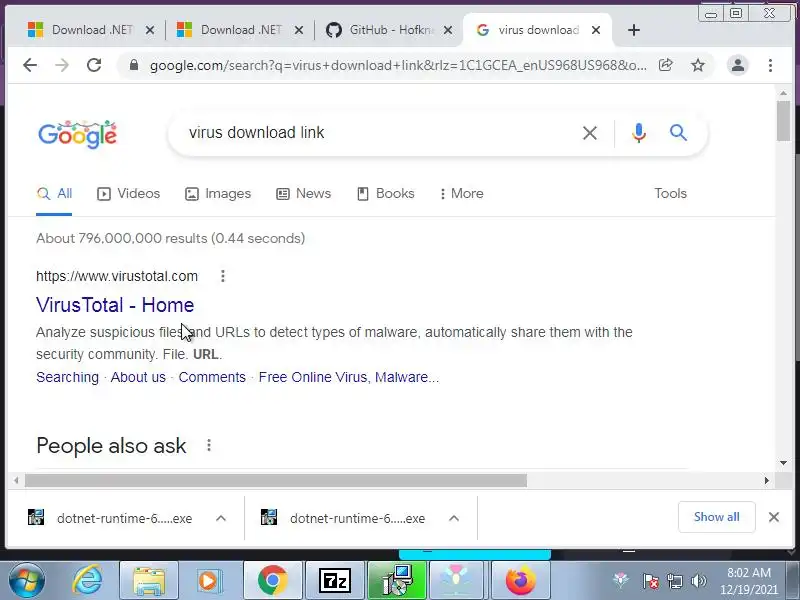Click the network icon in system tray
This screenshot has height=600, width=800.
tap(674, 581)
